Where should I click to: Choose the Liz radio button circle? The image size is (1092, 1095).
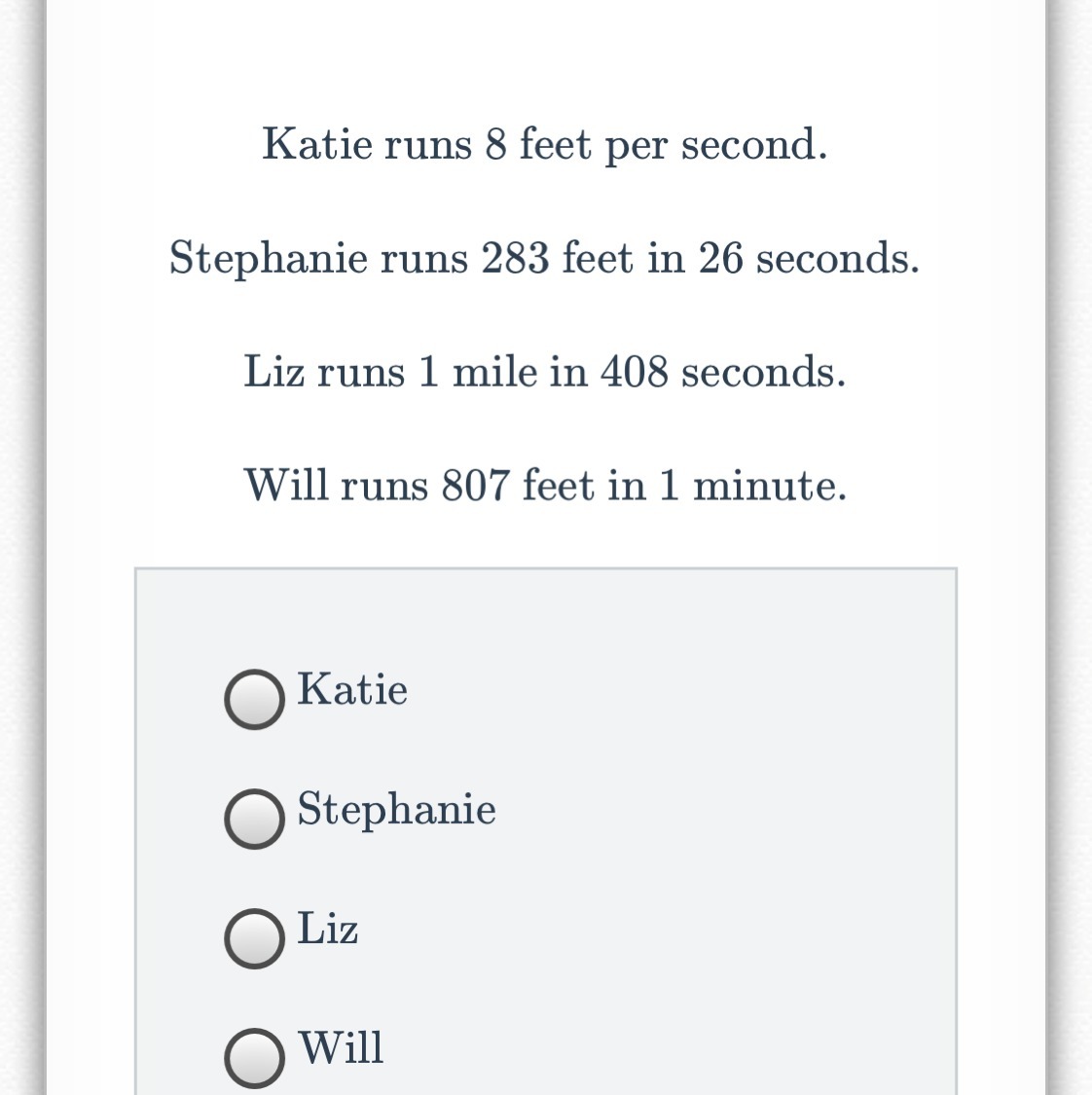click(255, 938)
